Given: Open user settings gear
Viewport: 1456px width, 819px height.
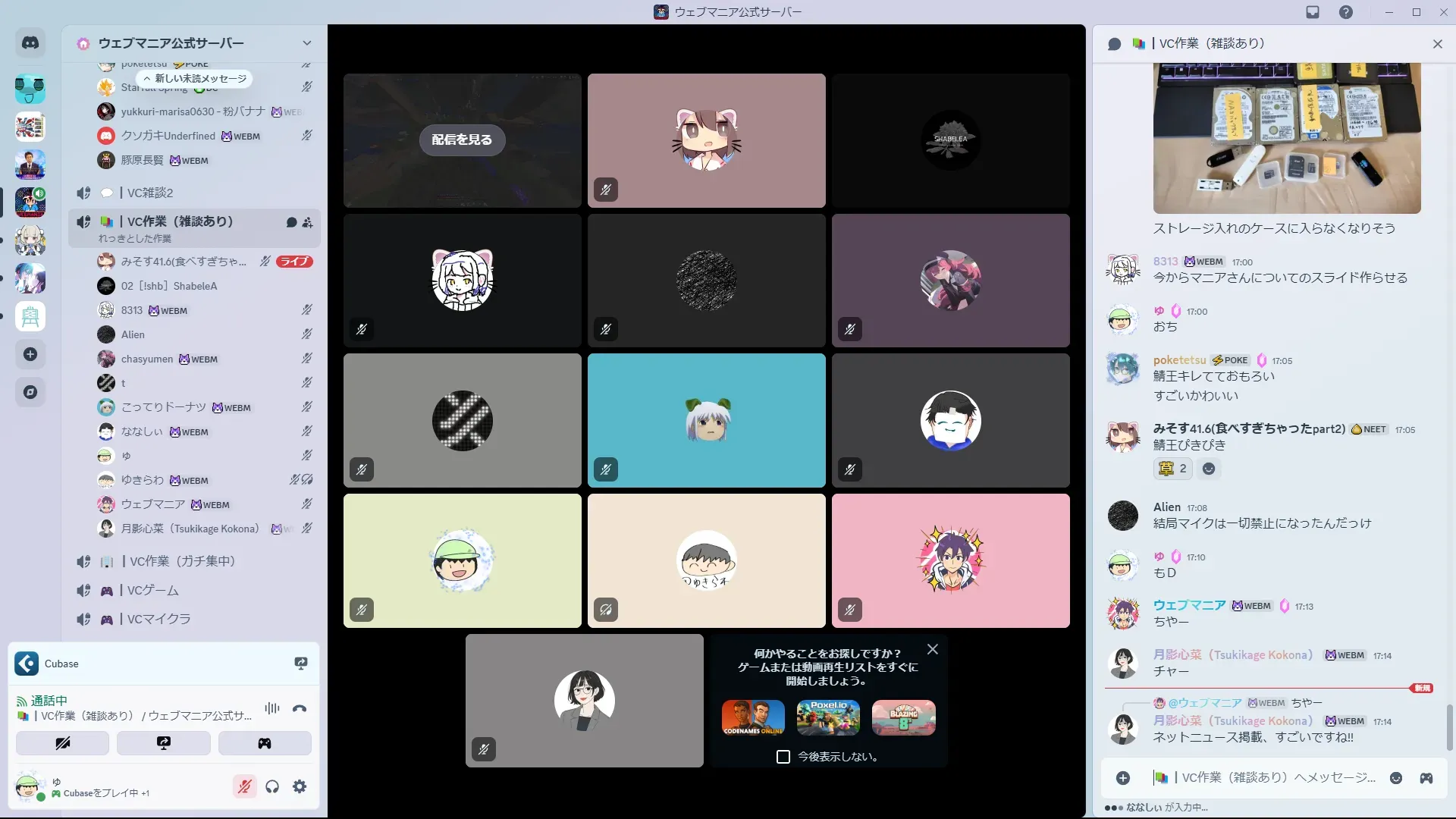Looking at the screenshot, I should [x=300, y=786].
